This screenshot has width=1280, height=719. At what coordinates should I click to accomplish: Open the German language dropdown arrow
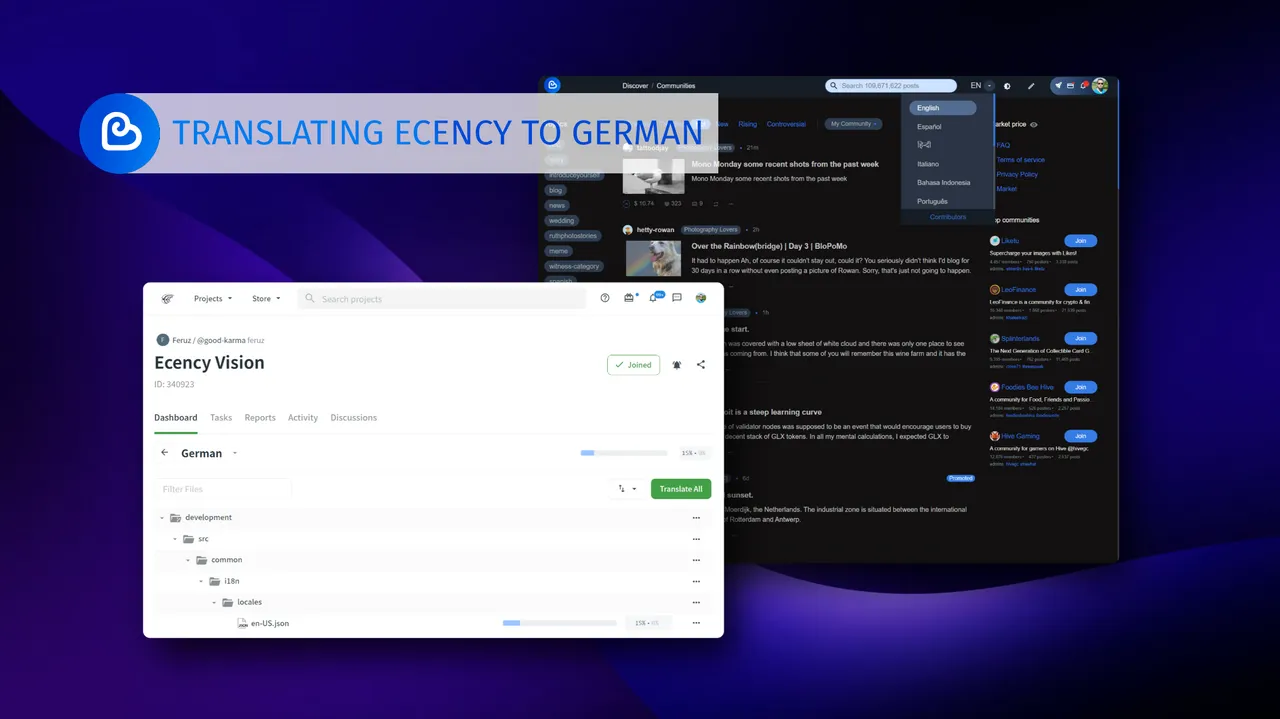coord(235,453)
